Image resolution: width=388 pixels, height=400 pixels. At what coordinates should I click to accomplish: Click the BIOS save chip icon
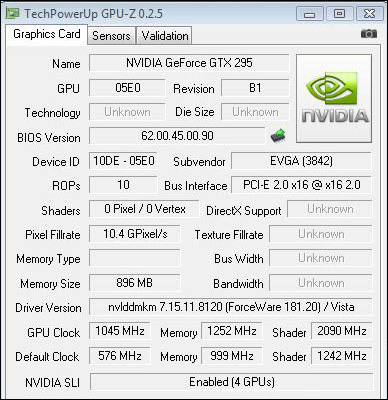click(x=278, y=135)
